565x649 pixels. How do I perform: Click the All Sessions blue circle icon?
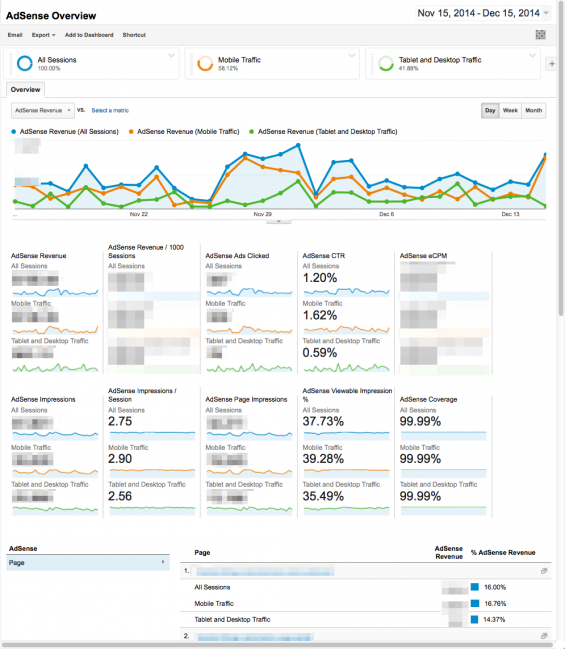24,63
